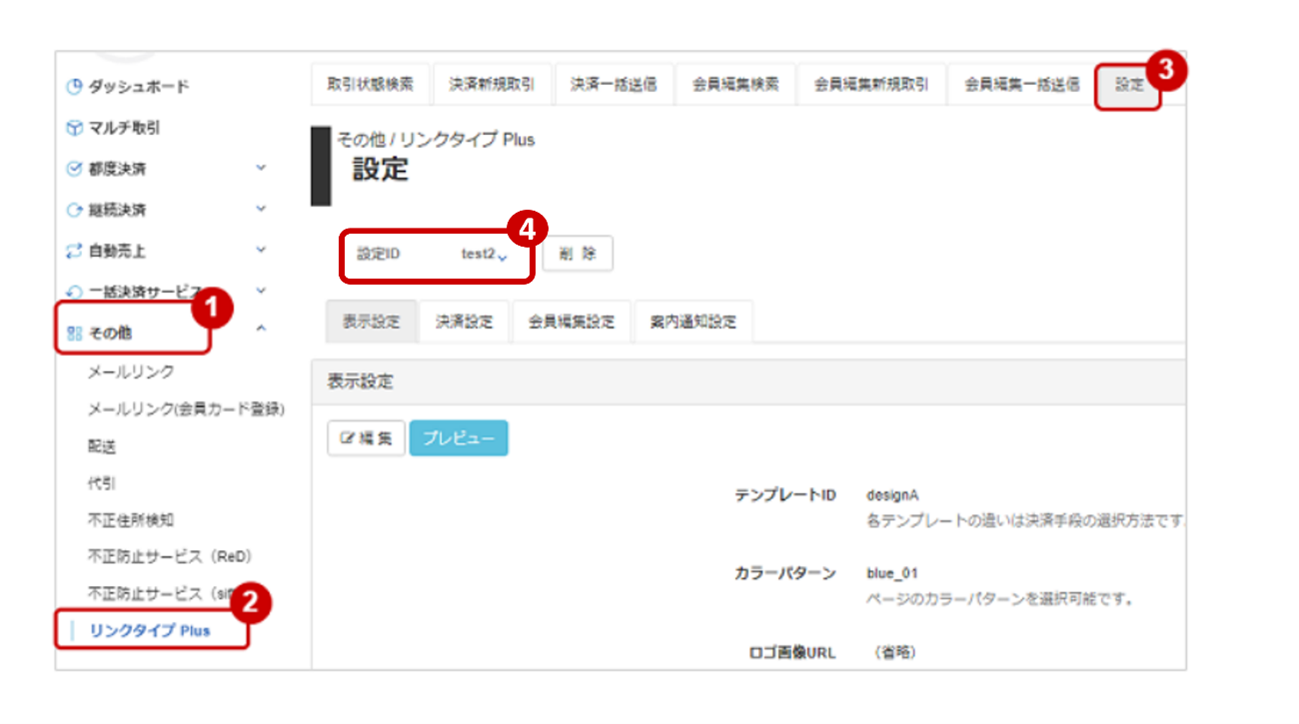Select the マルチ取引 icon in sidebar
This screenshot has height=724, width=1299.
(73, 129)
